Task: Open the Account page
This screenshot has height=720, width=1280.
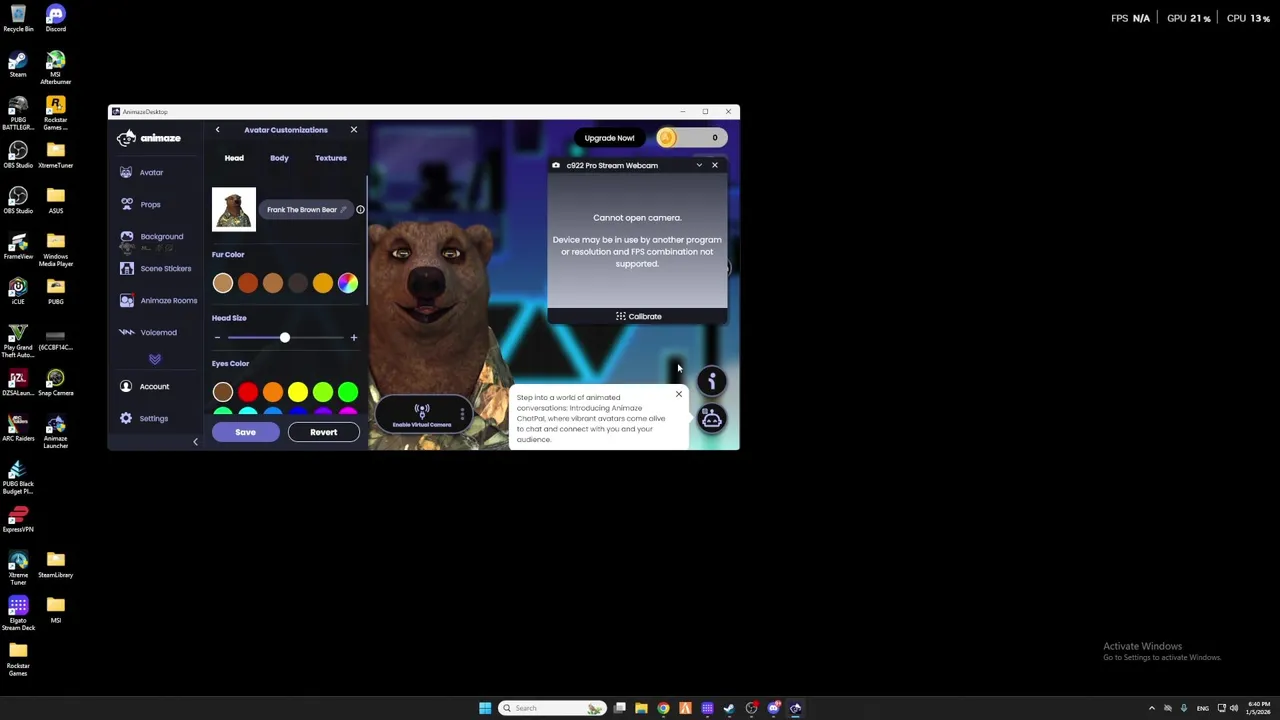Action: click(144, 386)
